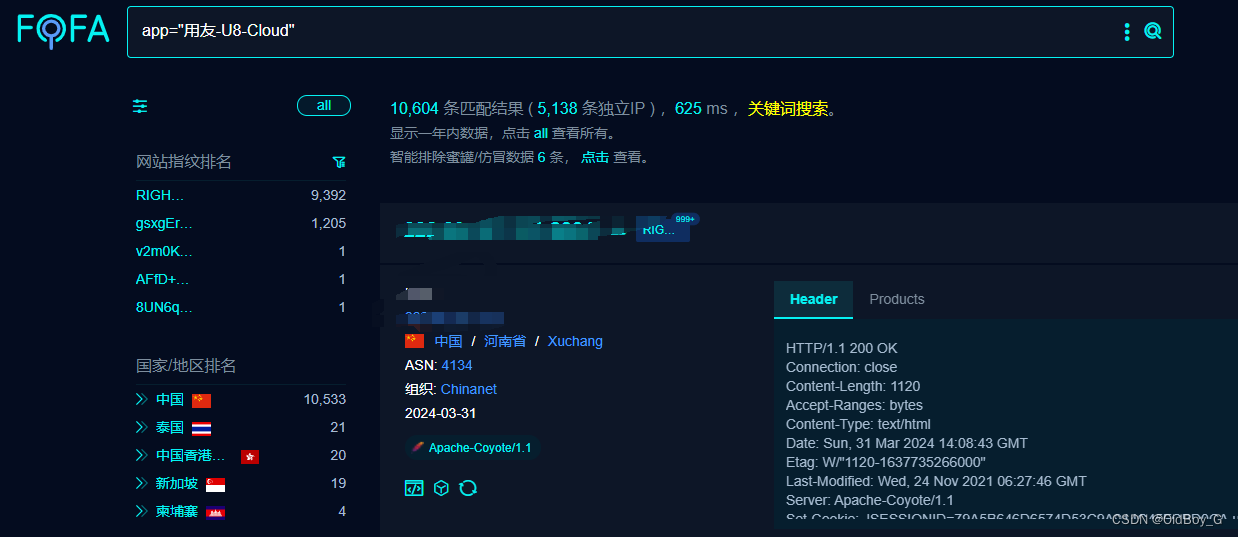Click the China flag in country ranking
The image size is (1238, 537).
pos(201,400)
